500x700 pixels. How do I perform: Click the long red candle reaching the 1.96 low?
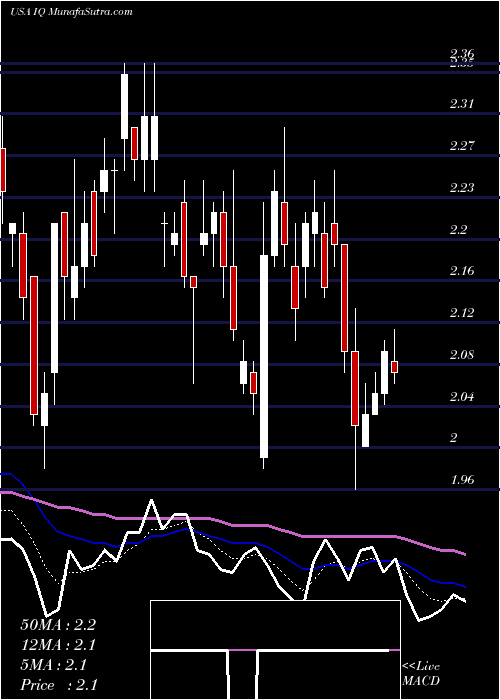[355, 388]
